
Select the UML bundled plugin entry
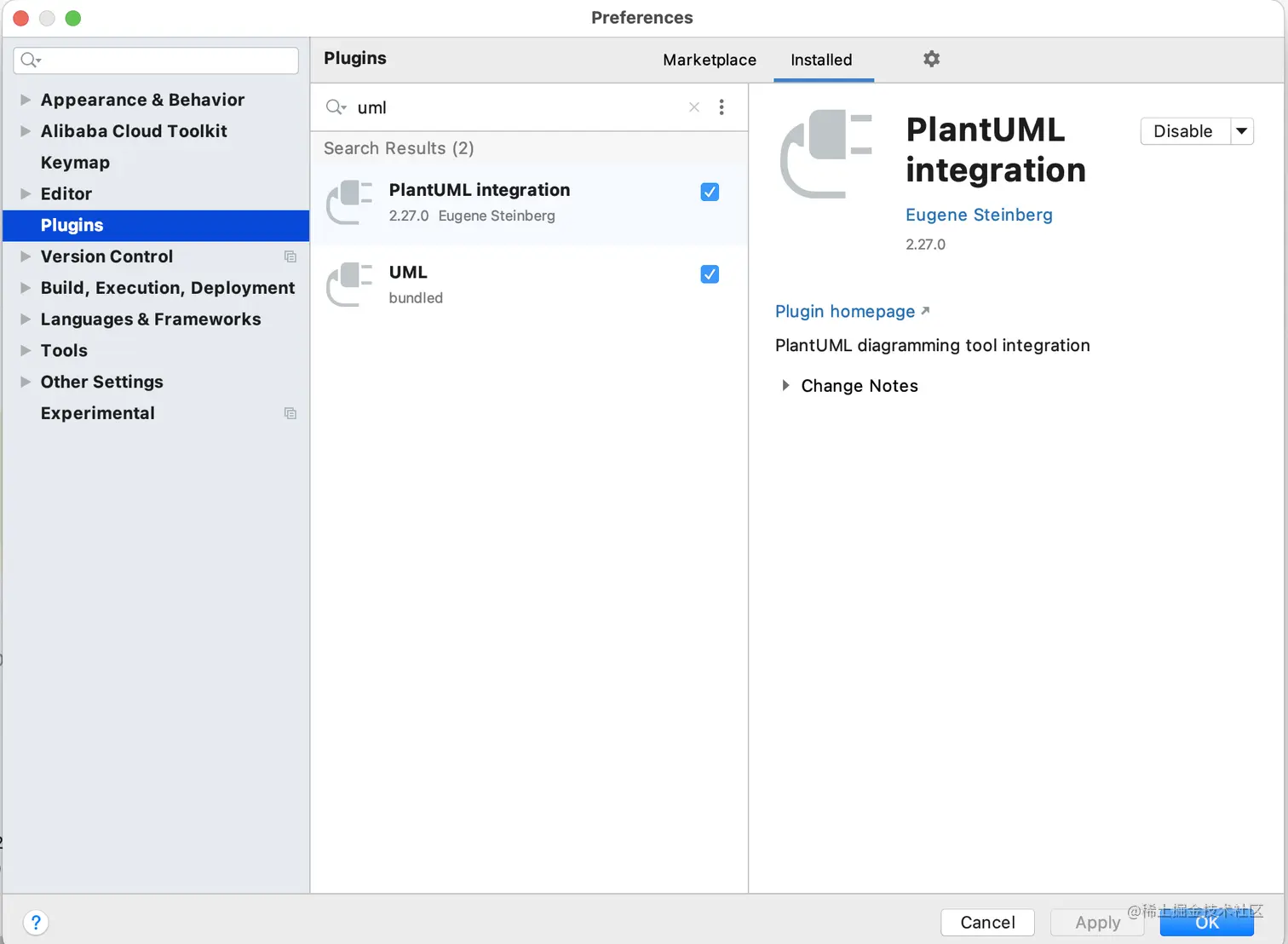tap(529, 285)
